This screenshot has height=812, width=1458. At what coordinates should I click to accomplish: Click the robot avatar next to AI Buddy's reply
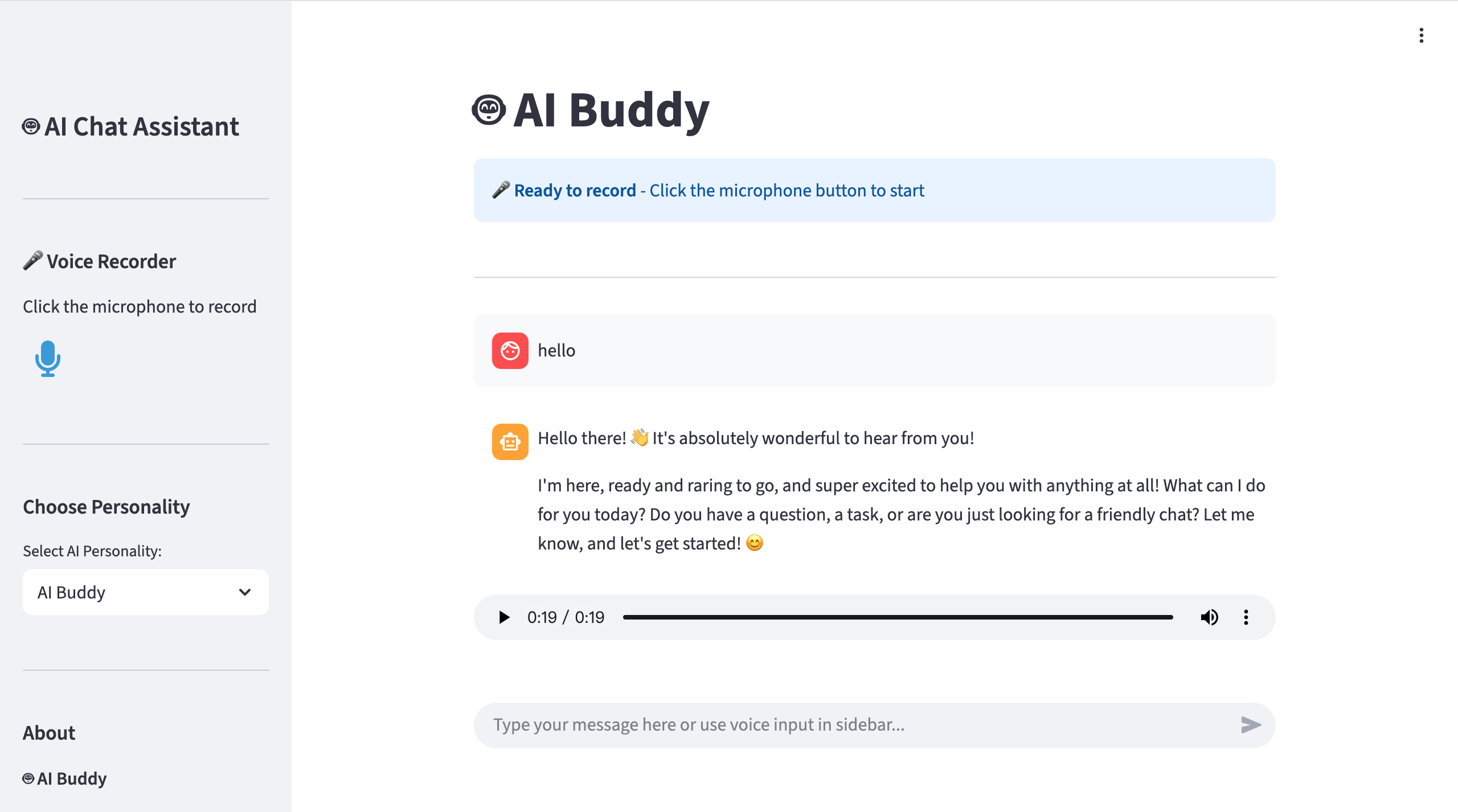(510, 441)
